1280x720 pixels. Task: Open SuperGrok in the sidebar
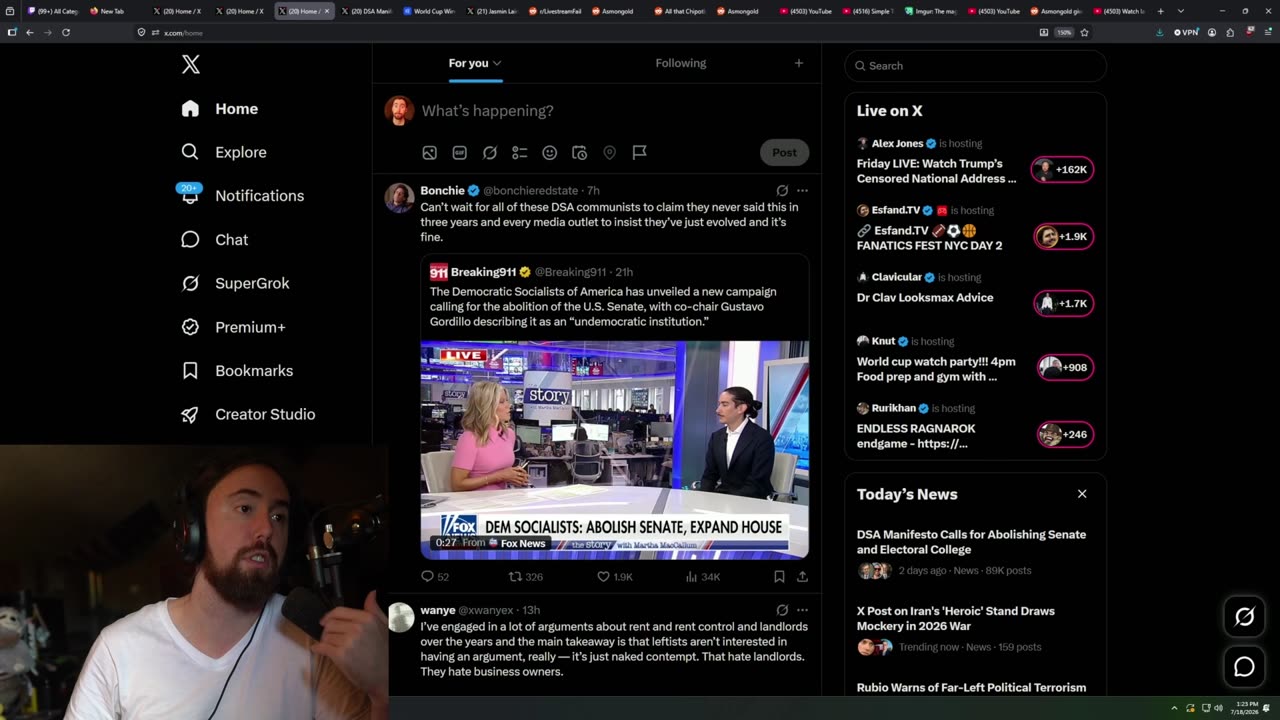(x=235, y=283)
